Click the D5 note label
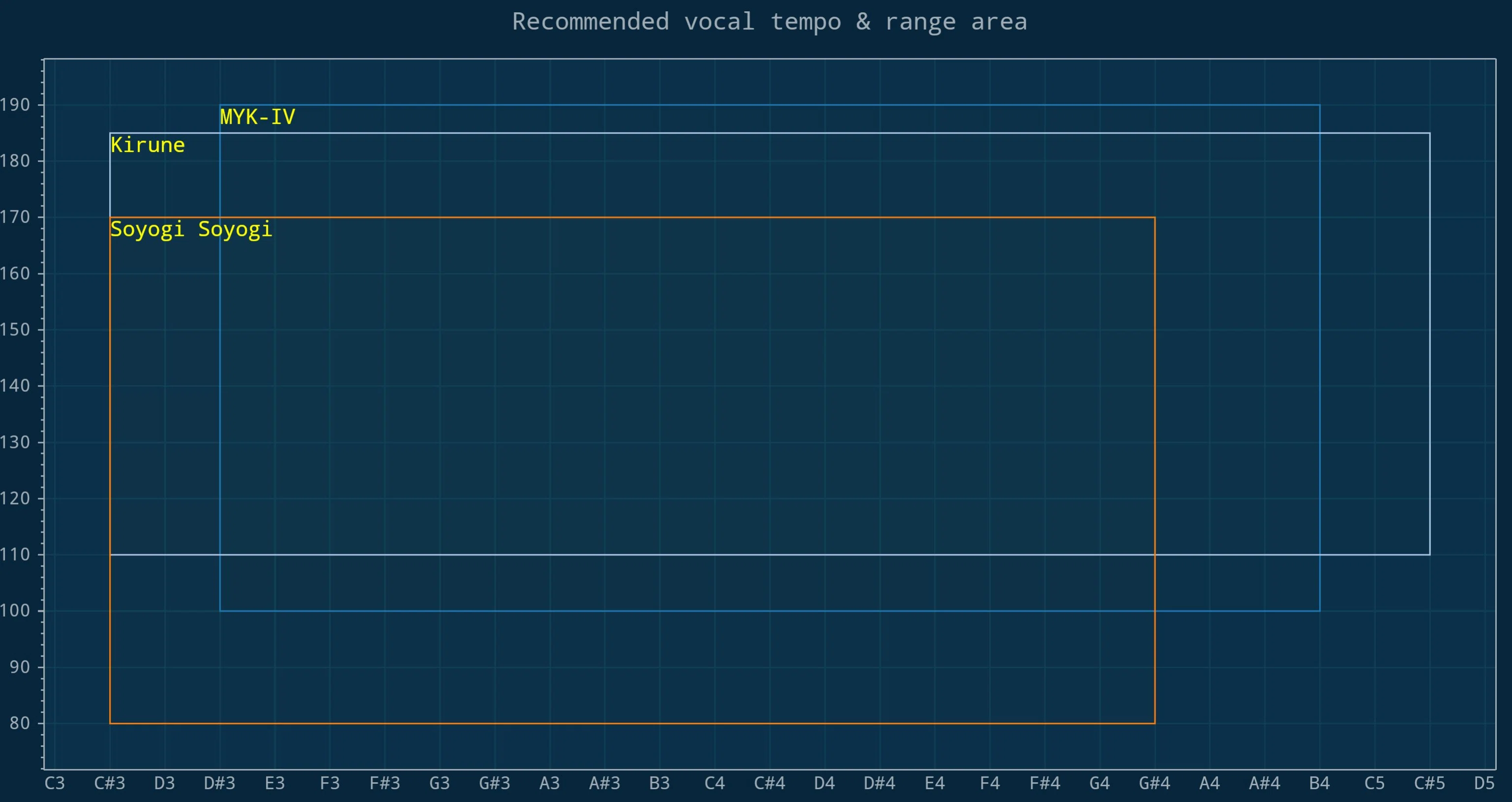 tap(1484, 783)
